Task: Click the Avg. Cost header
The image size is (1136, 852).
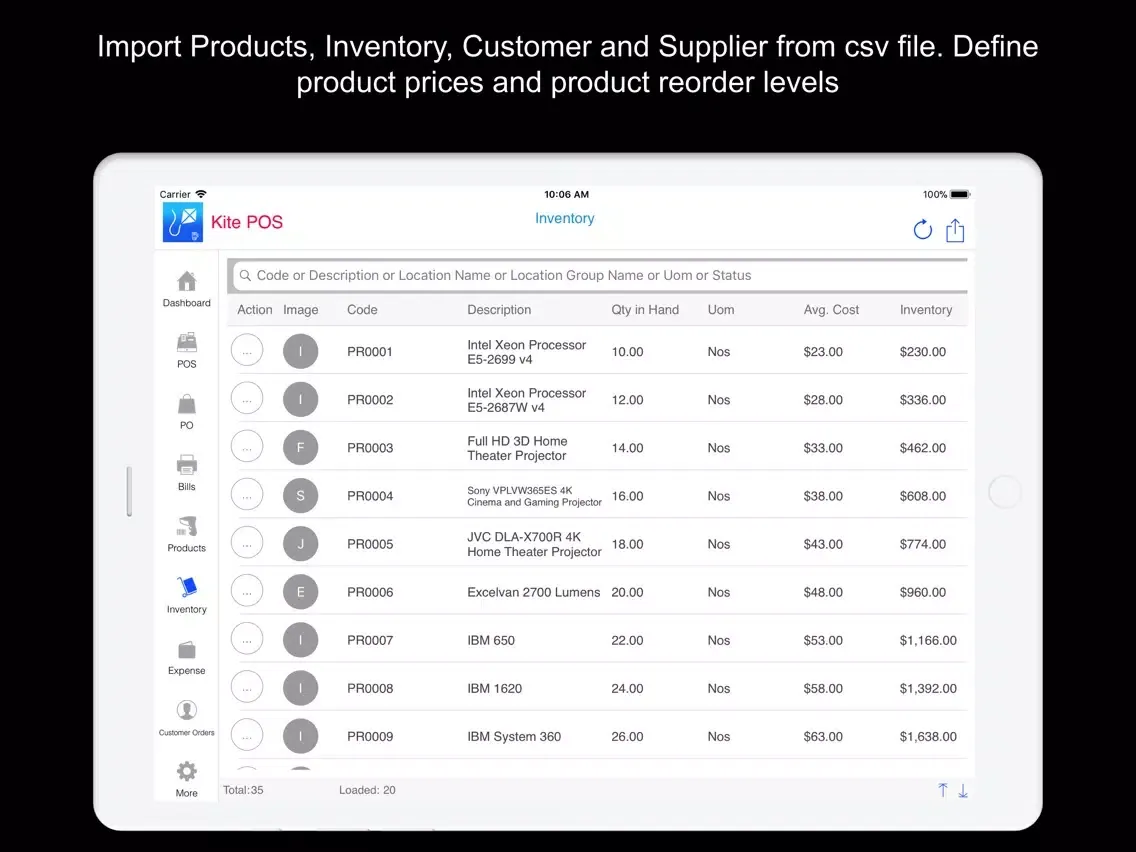Action: click(831, 310)
